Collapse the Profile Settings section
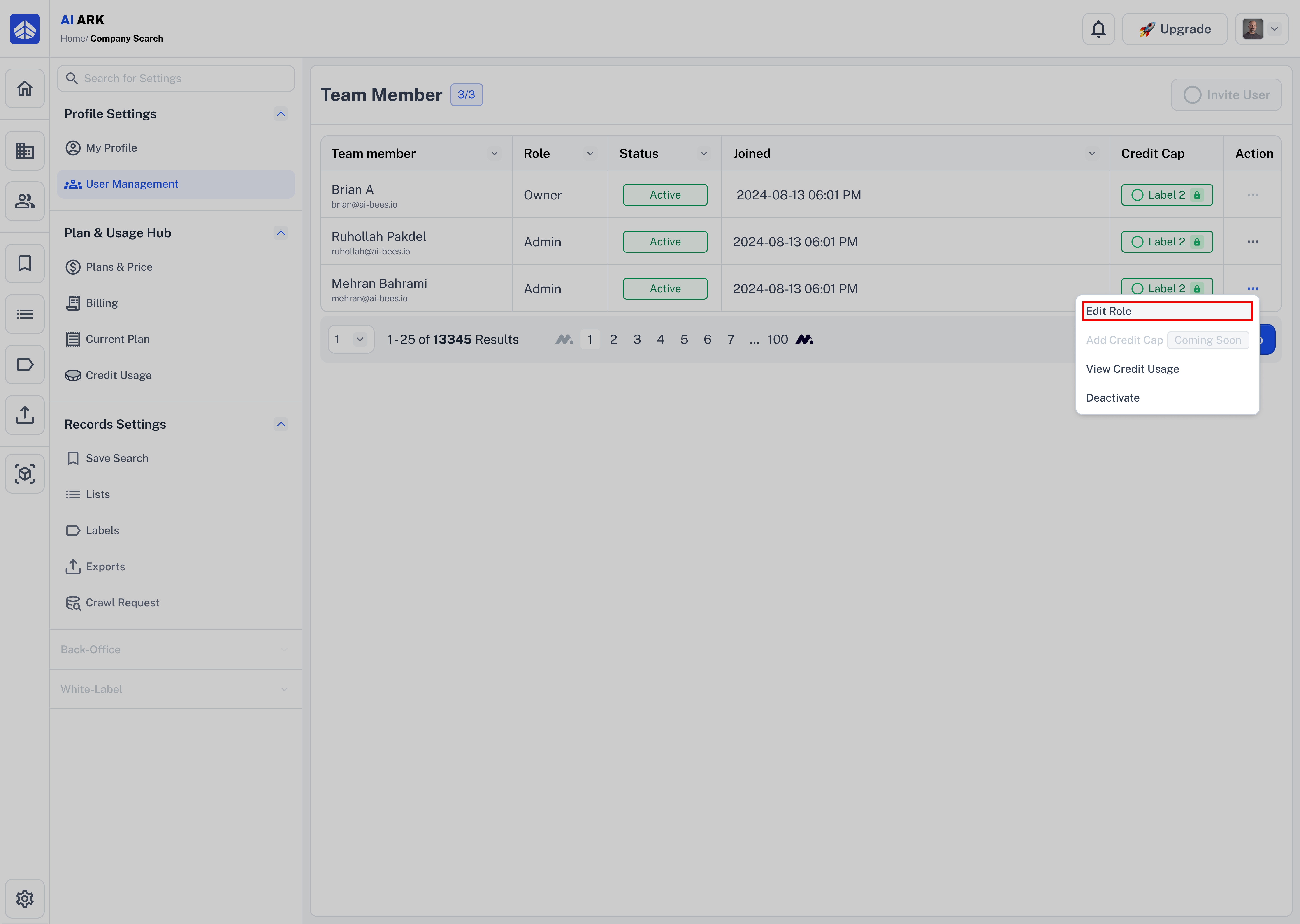The width and height of the screenshot is (1300, 924). pyautogui.click(x=281, y=114)
